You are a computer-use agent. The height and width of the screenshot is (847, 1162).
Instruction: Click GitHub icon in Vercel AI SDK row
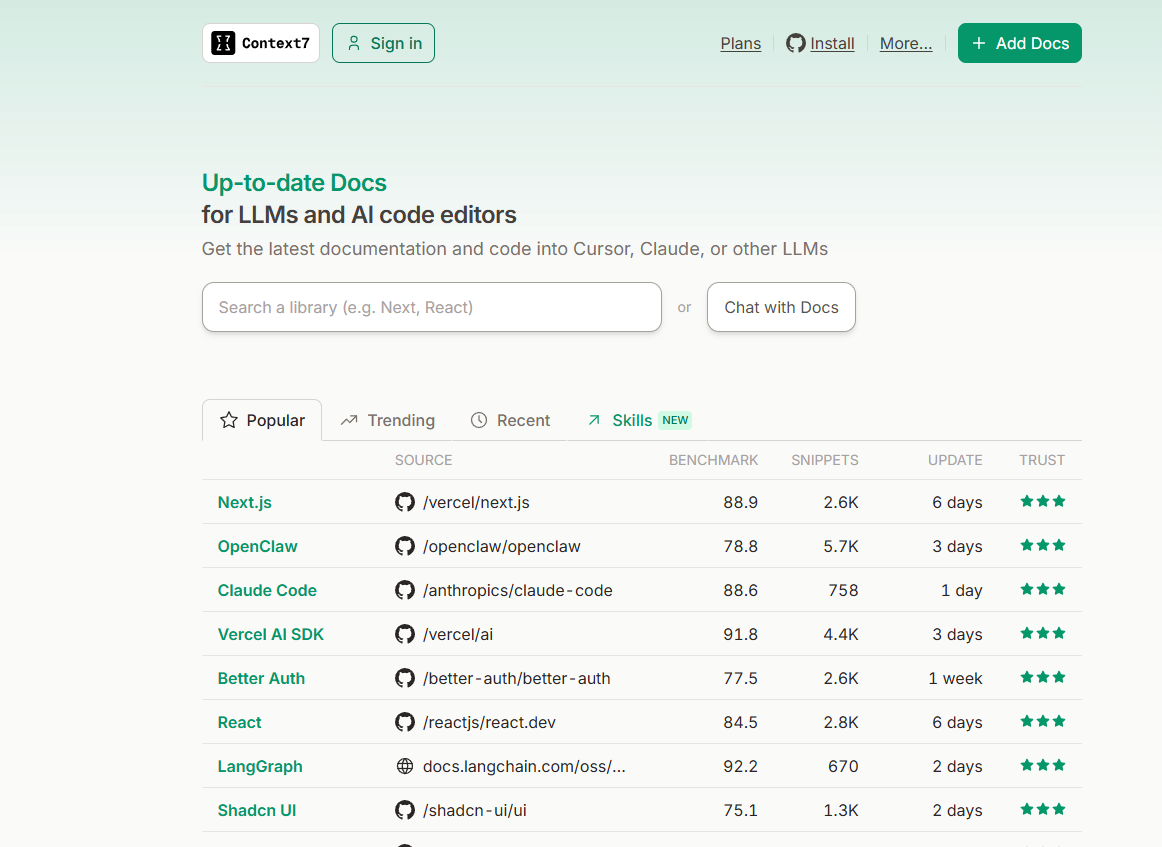(x=405, y=634)
